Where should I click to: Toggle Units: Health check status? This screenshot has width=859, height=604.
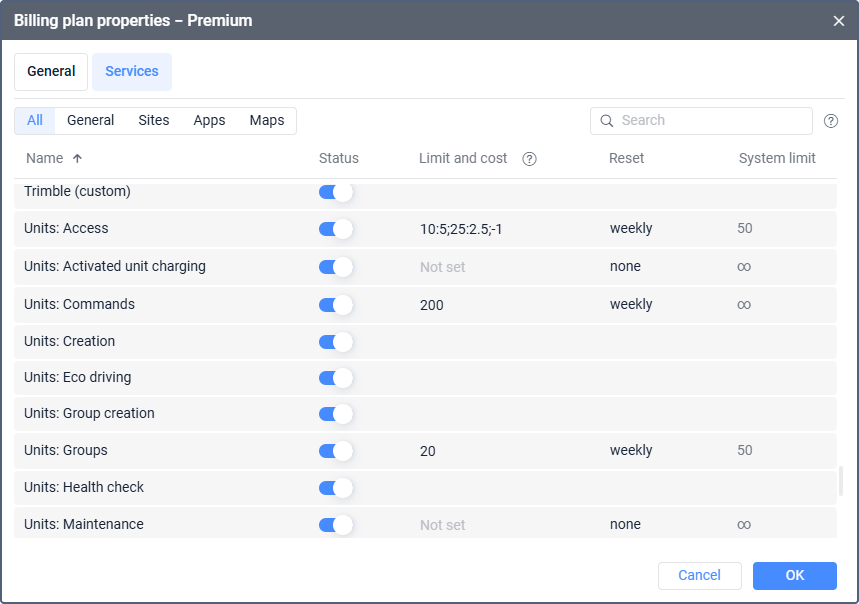pos(335,488)
